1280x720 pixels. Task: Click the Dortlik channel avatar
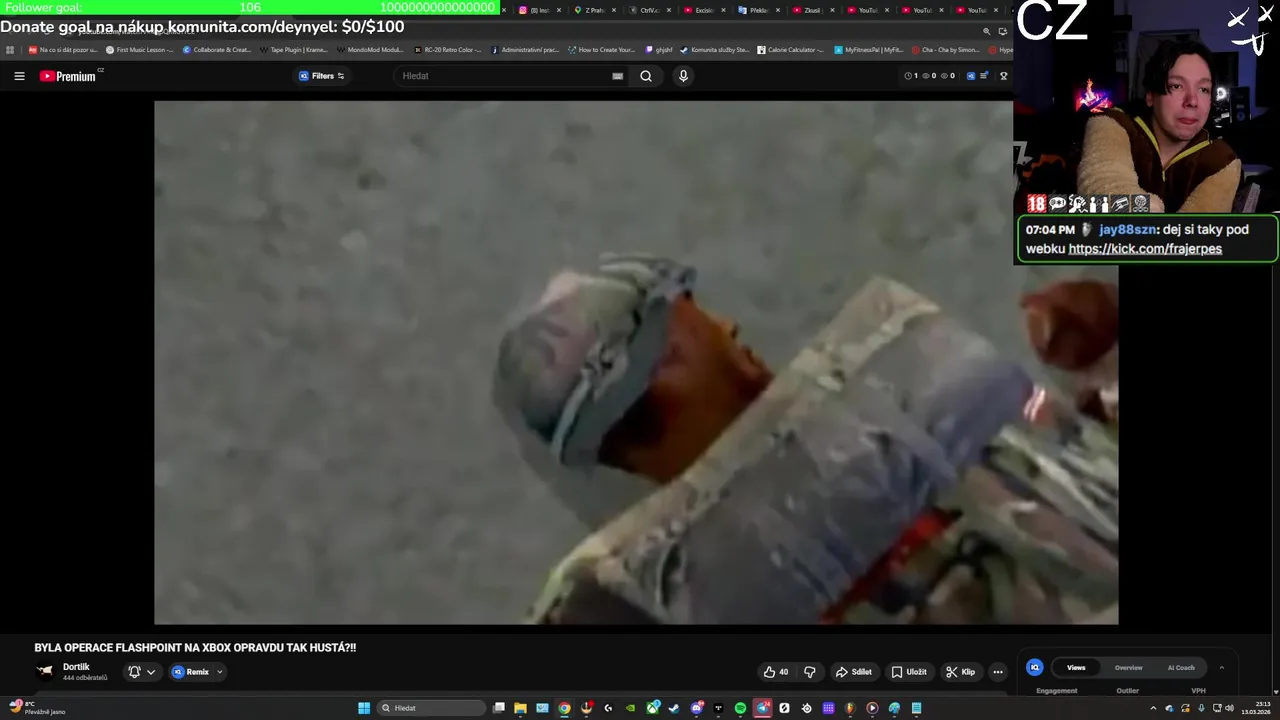pos(45,672)
